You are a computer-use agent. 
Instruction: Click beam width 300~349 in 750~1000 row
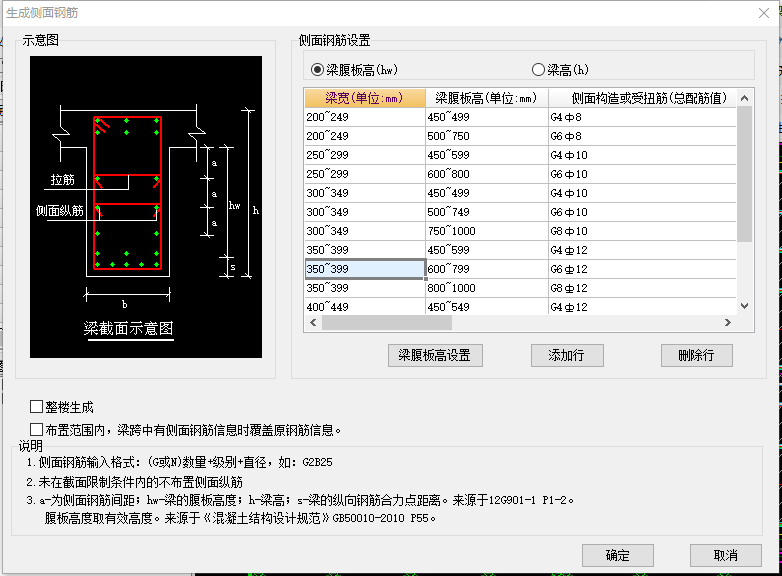pyautogui.click(x=365, y=231)
